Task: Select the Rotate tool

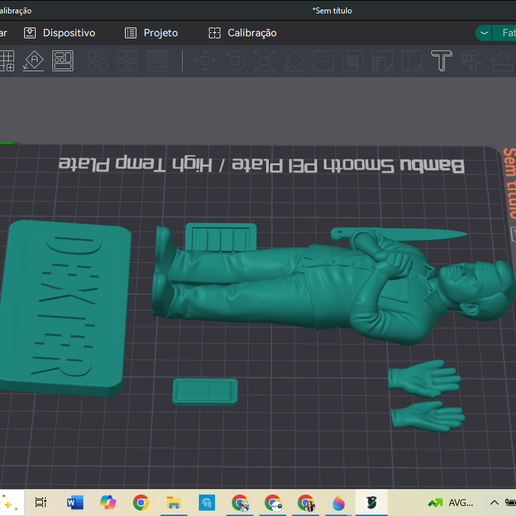Action: coord(235,61)
